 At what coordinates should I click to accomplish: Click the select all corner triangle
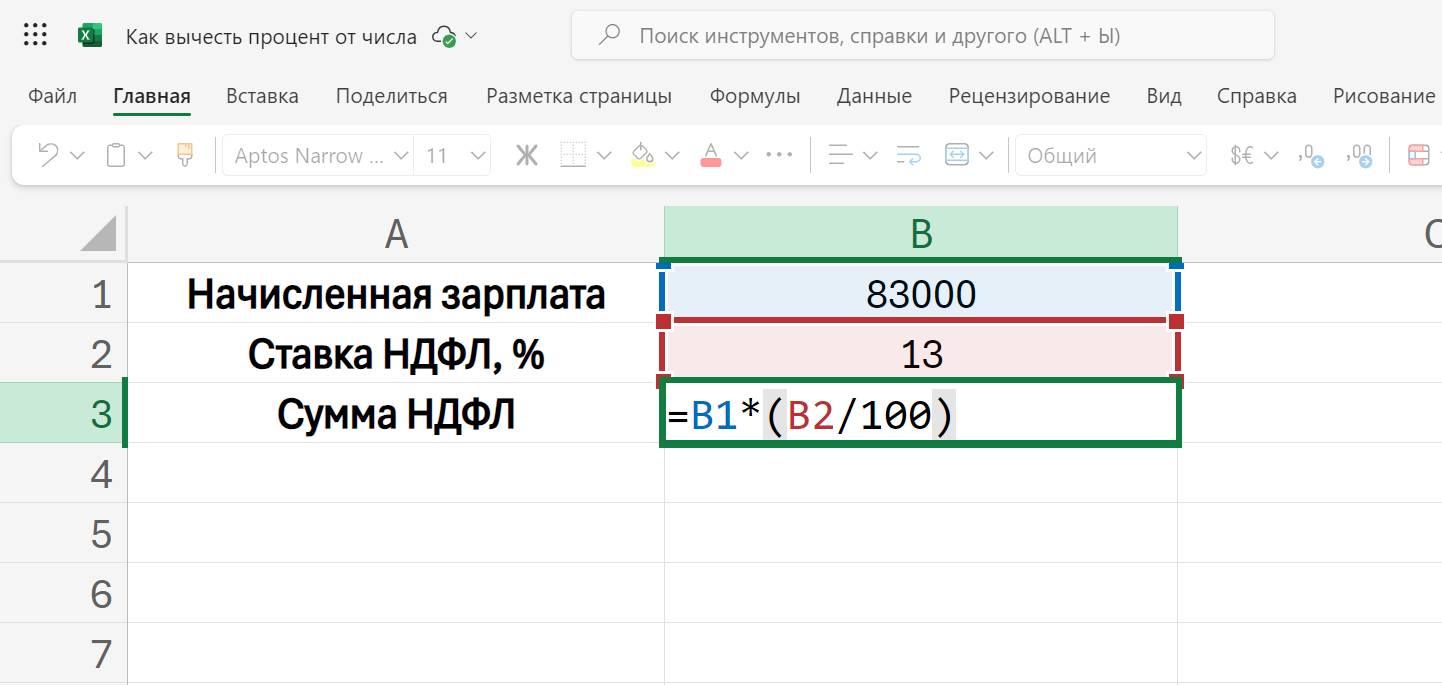coord(97,234)
